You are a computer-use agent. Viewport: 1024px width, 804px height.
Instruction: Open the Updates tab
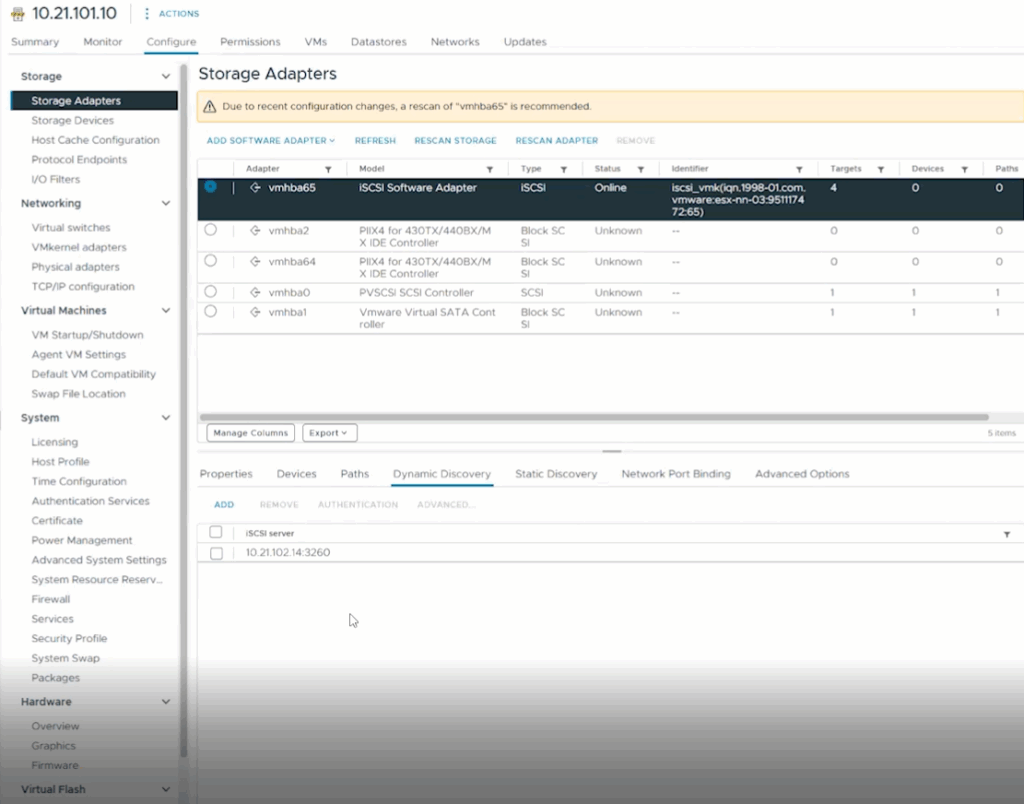click(x=525, y=42)
